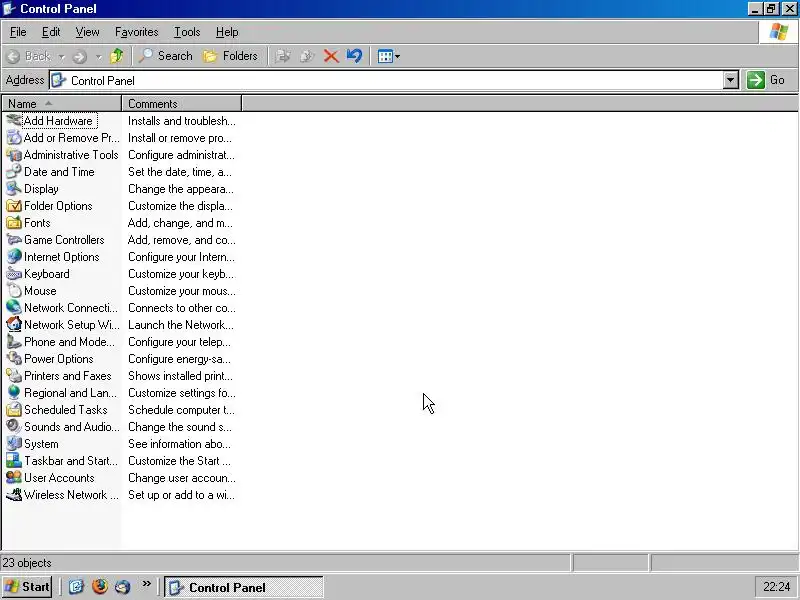
Task: Open the Tools menu
Action: pyautogui.click(x=187, y=32)
